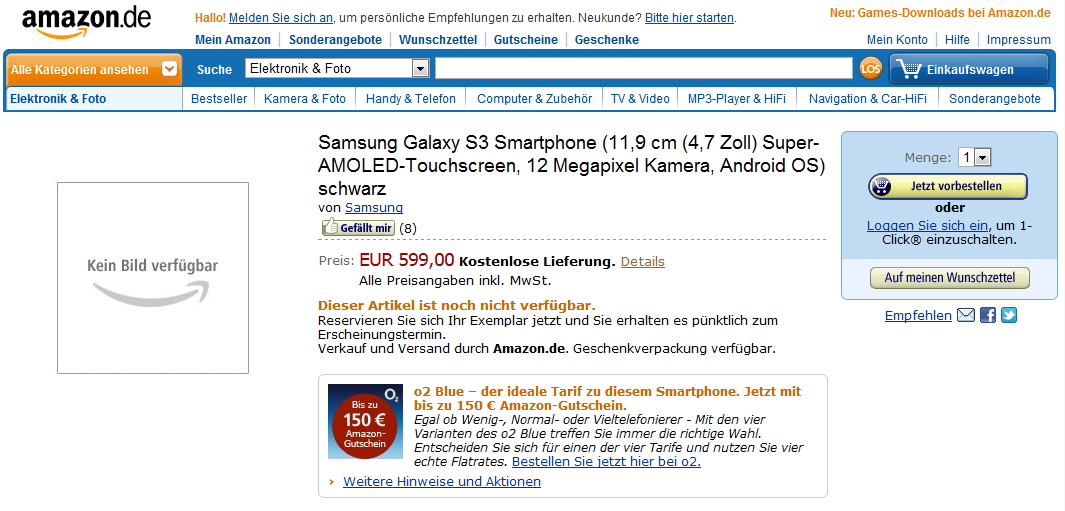Open the Einkaufswagen shopping cart
This screenshot has height=511, width=1065.
click(x=968, y=69)
